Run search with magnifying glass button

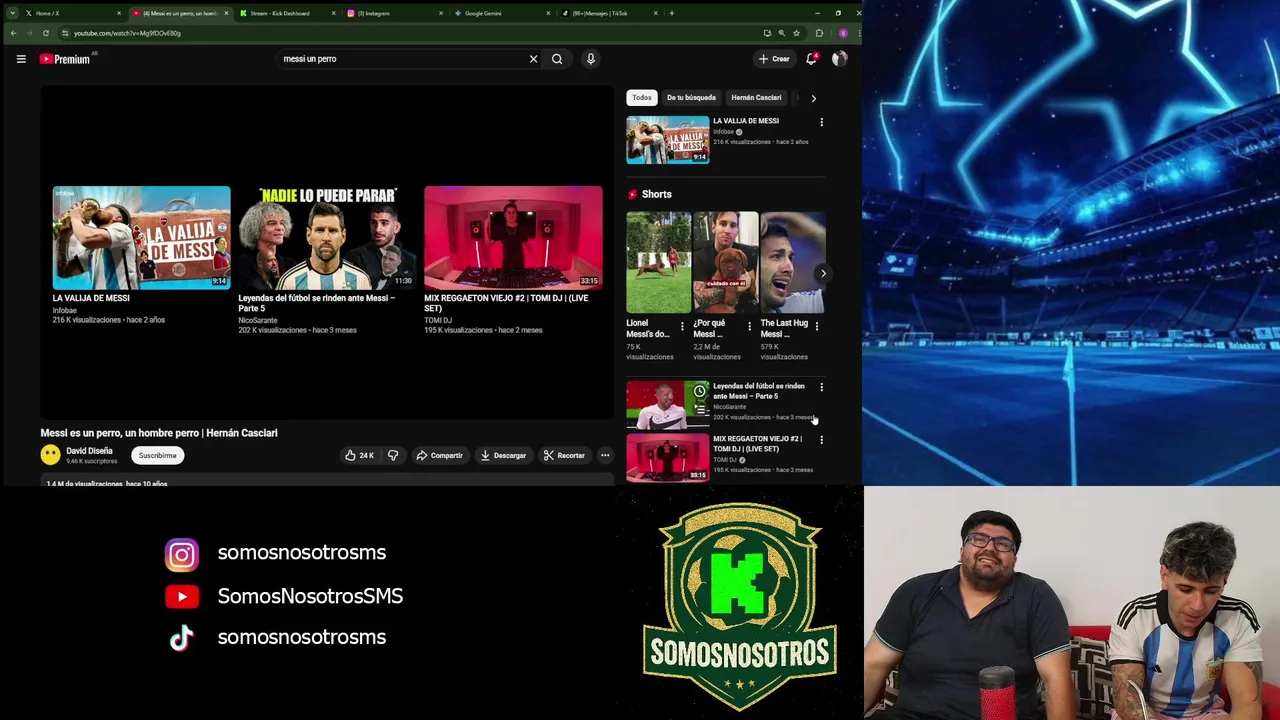[x=557, y=59]
